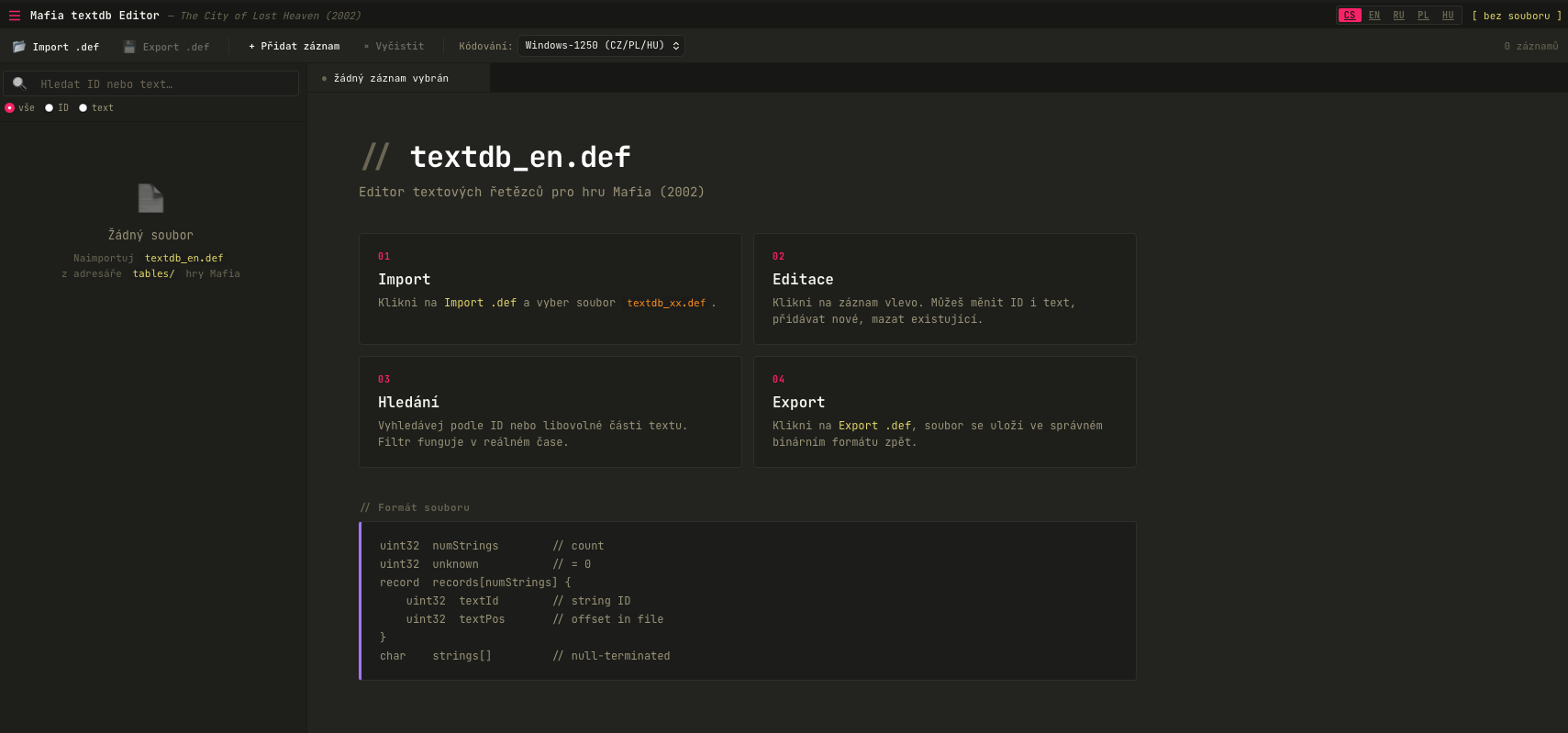Open the hamburger menu icon

(x=15, y=16)
